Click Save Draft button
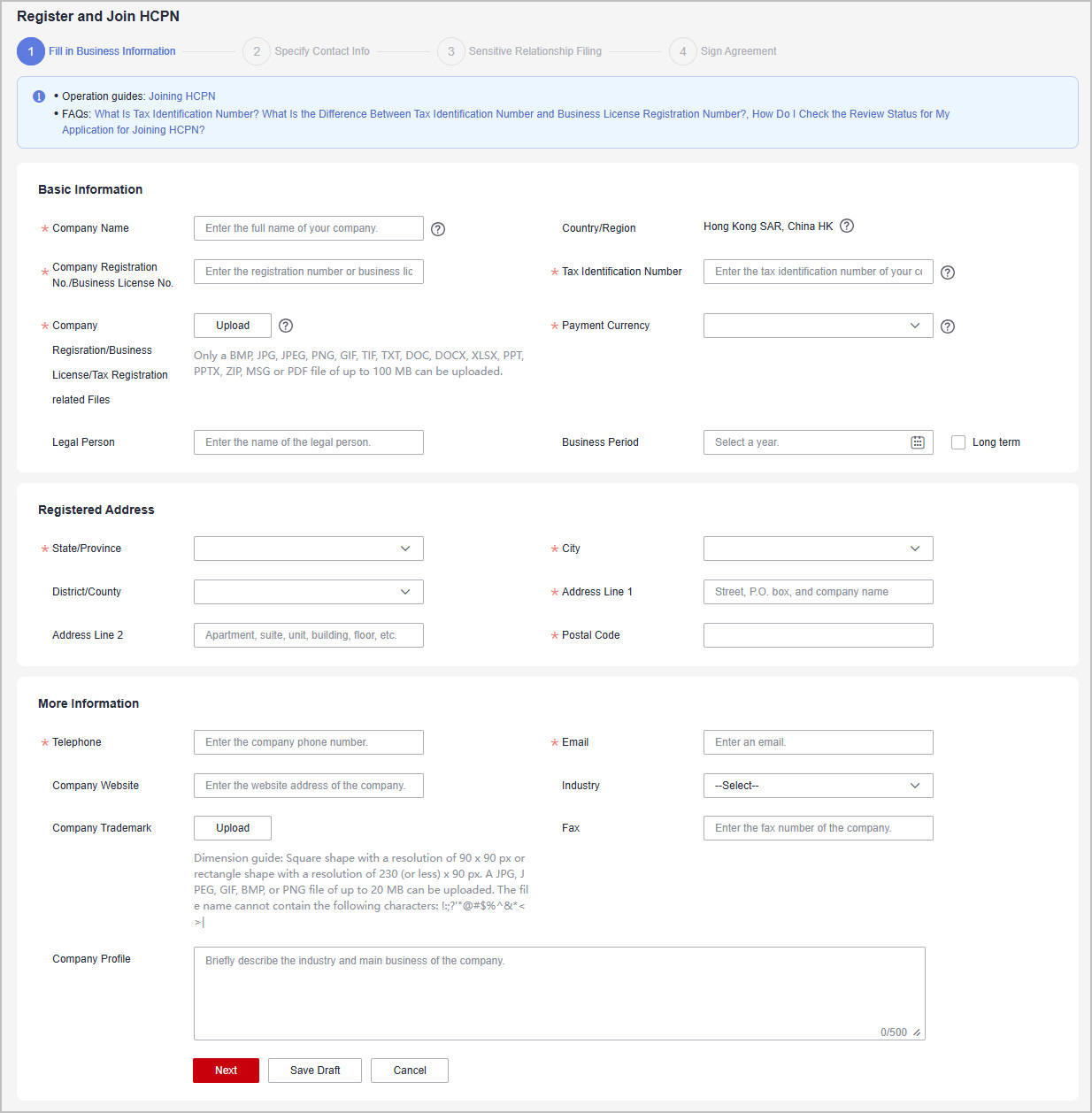The height and width of the screenshot is (1113, 1092). point(315,1071)
